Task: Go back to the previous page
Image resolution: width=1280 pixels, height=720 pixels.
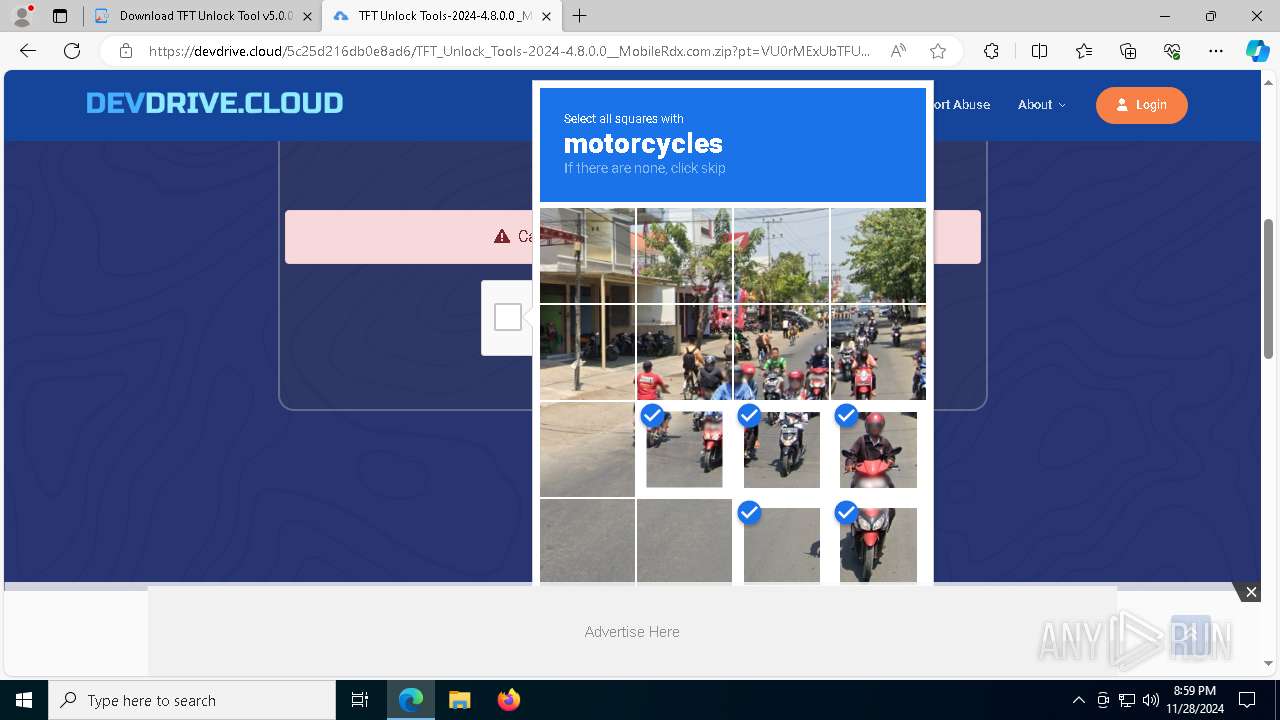Action: coord(28,51)
